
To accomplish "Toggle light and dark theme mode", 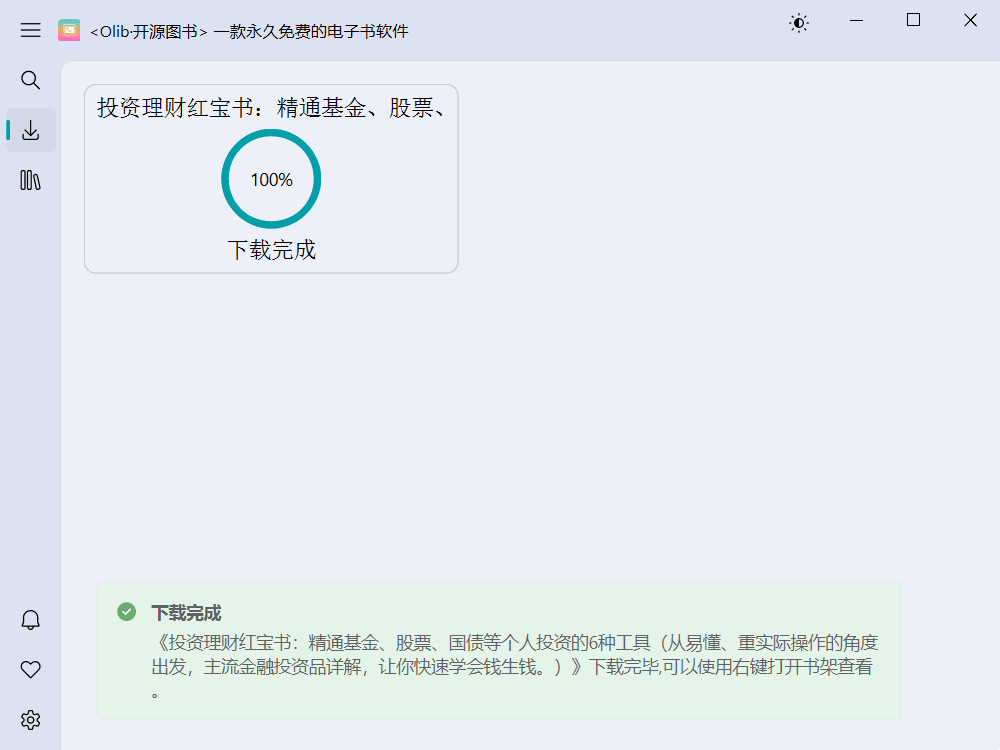I will pyautogui.click(x=798, y=22).
